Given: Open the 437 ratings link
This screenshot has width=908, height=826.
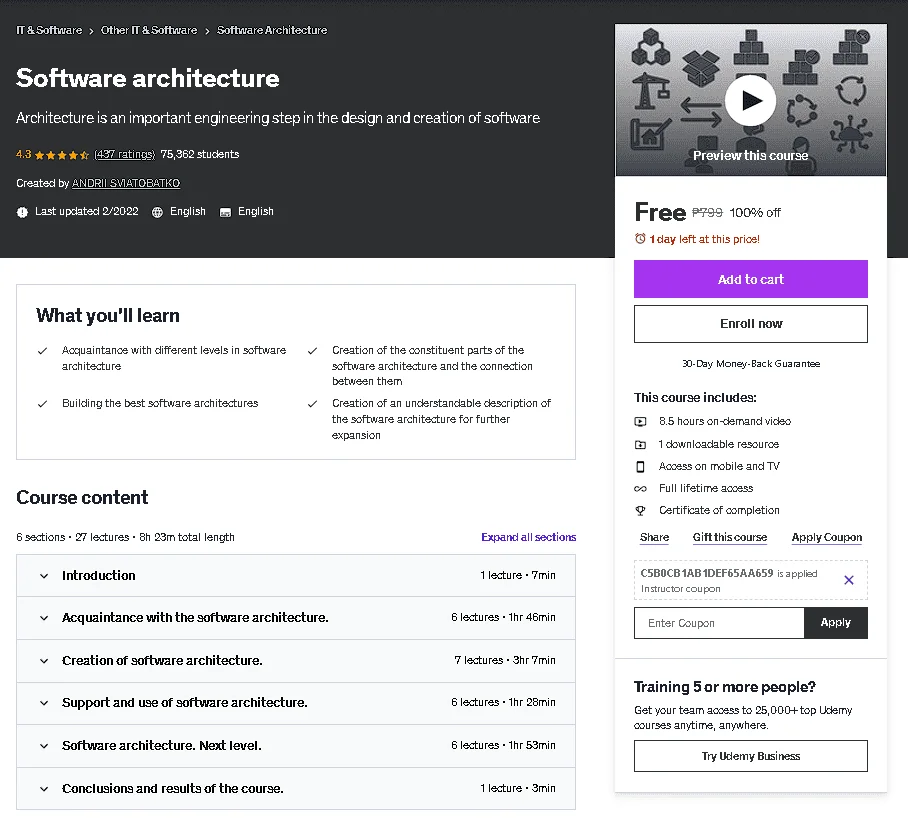Looking at the screenshot, I should coord(125,154).
